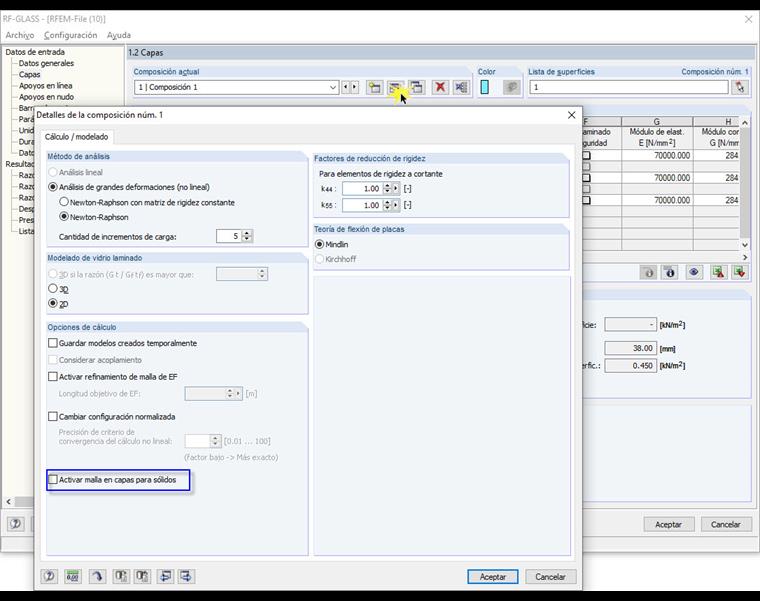The height and width of the screenshot is (601, 760).
Task: Click Cancelar in RF-GLASS main window
Action: [726, 524]
